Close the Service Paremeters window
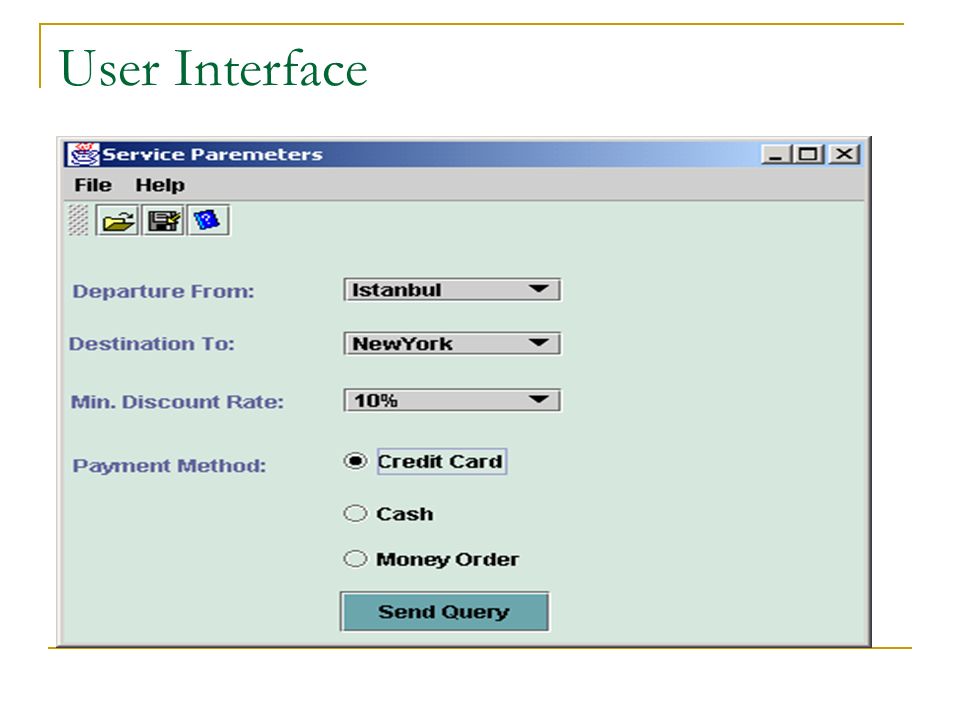960x720 pixels. (844, 154)
